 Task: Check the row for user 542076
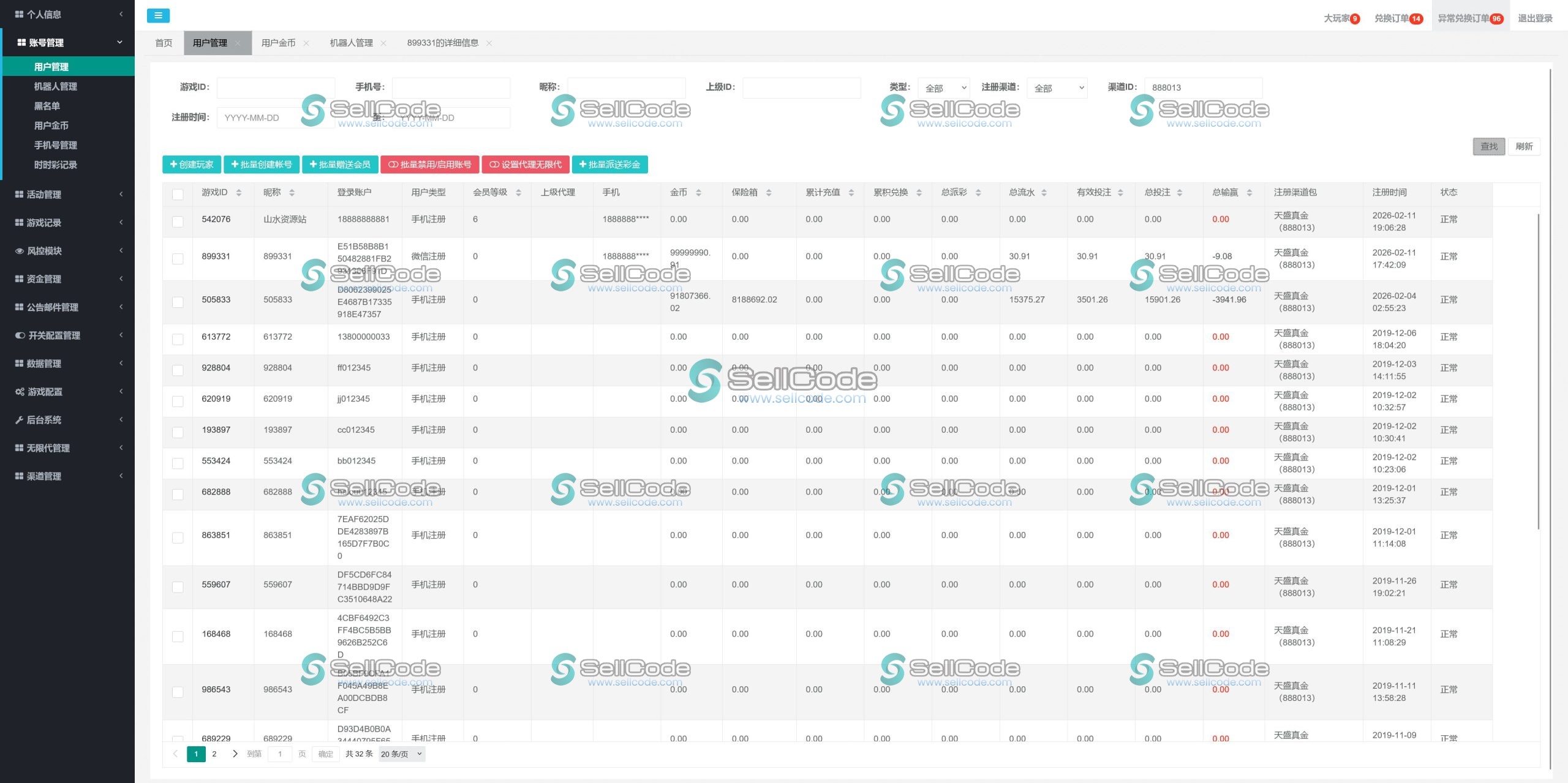178,222
